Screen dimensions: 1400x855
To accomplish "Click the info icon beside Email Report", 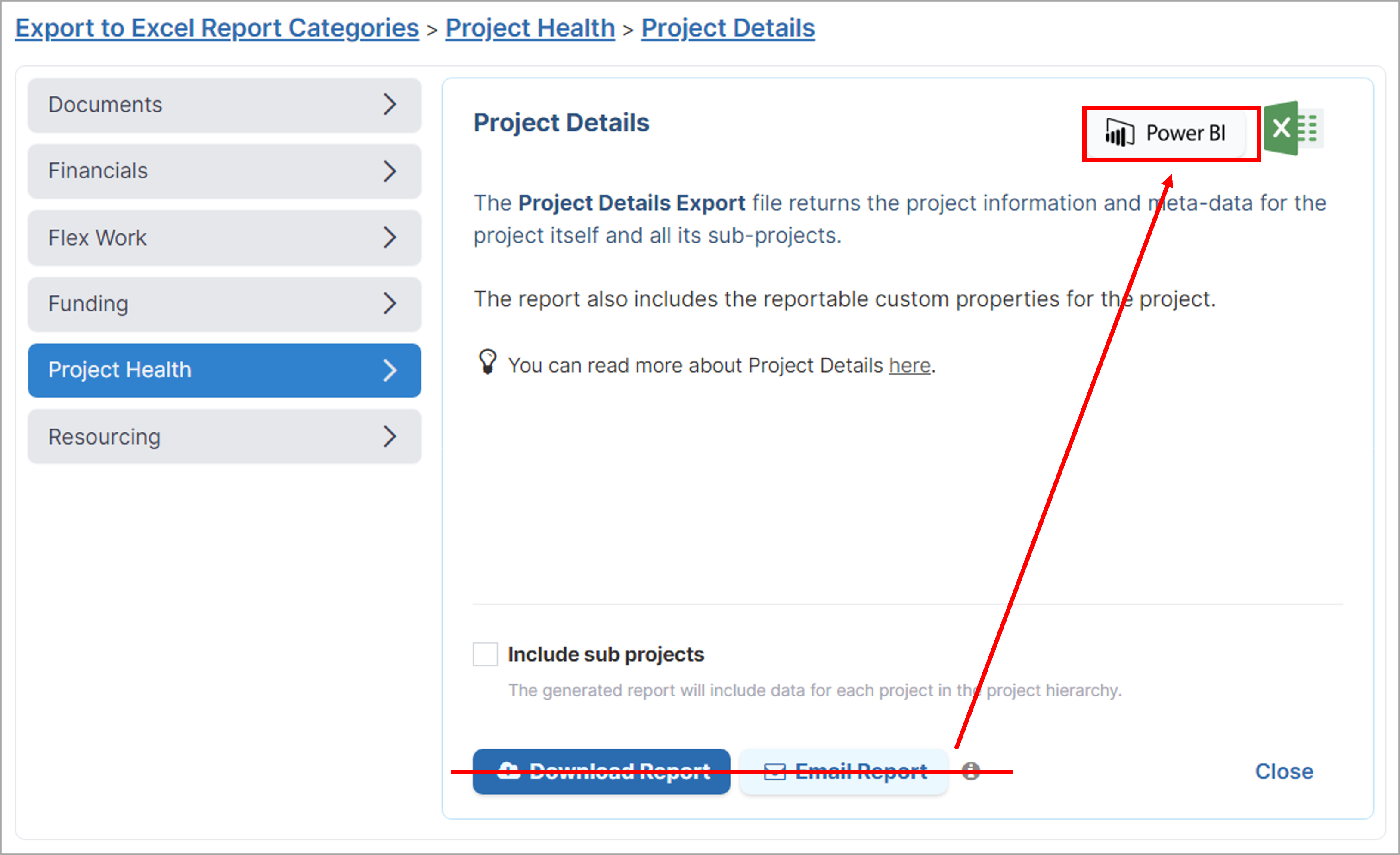I will pos(971,771).
